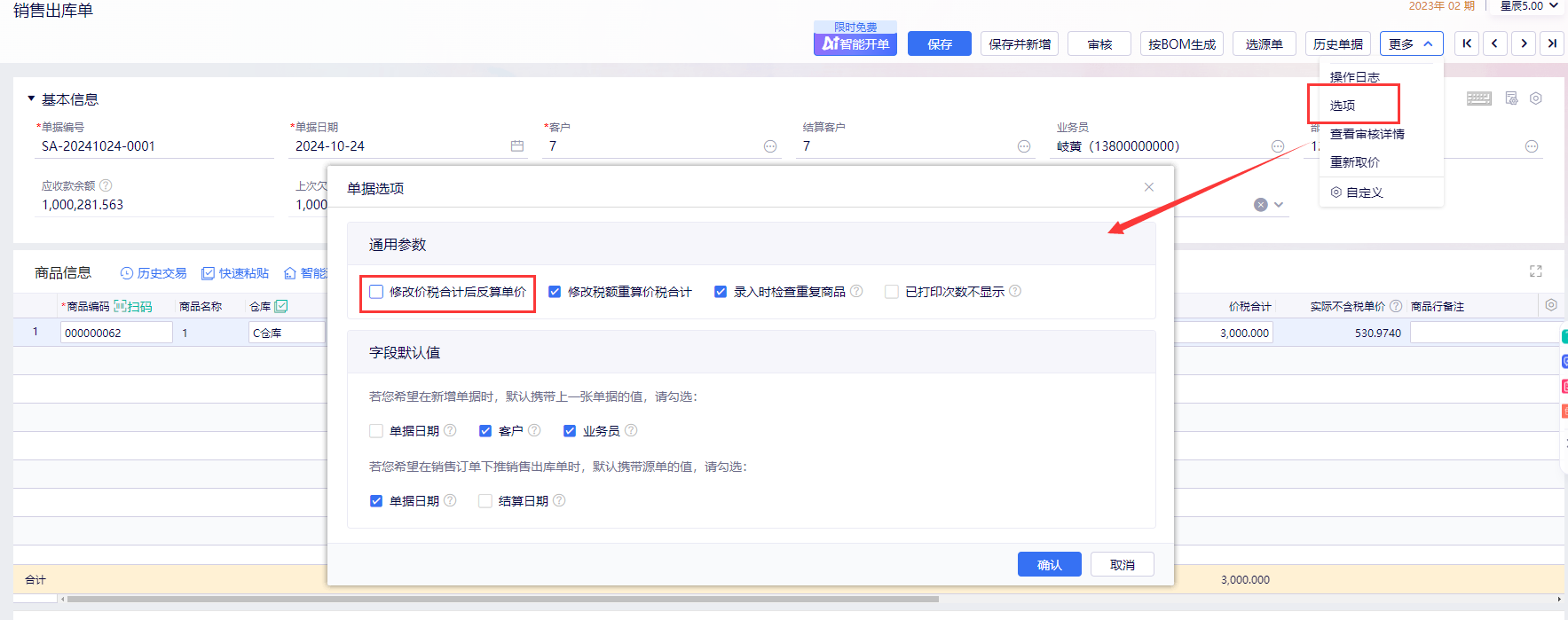Click 按BOM生成 button

(1182, 43)
